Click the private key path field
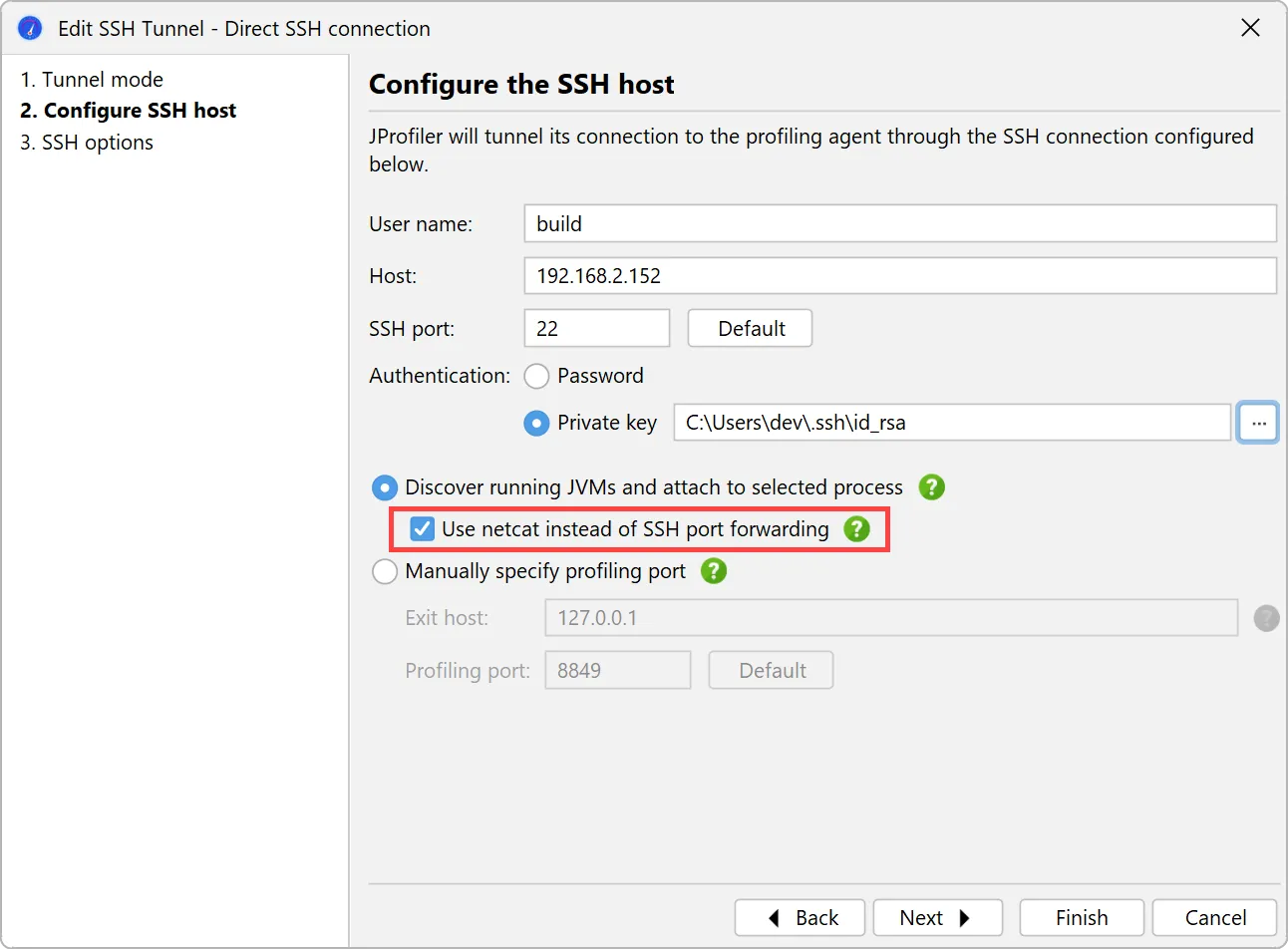 click(952, 423)
